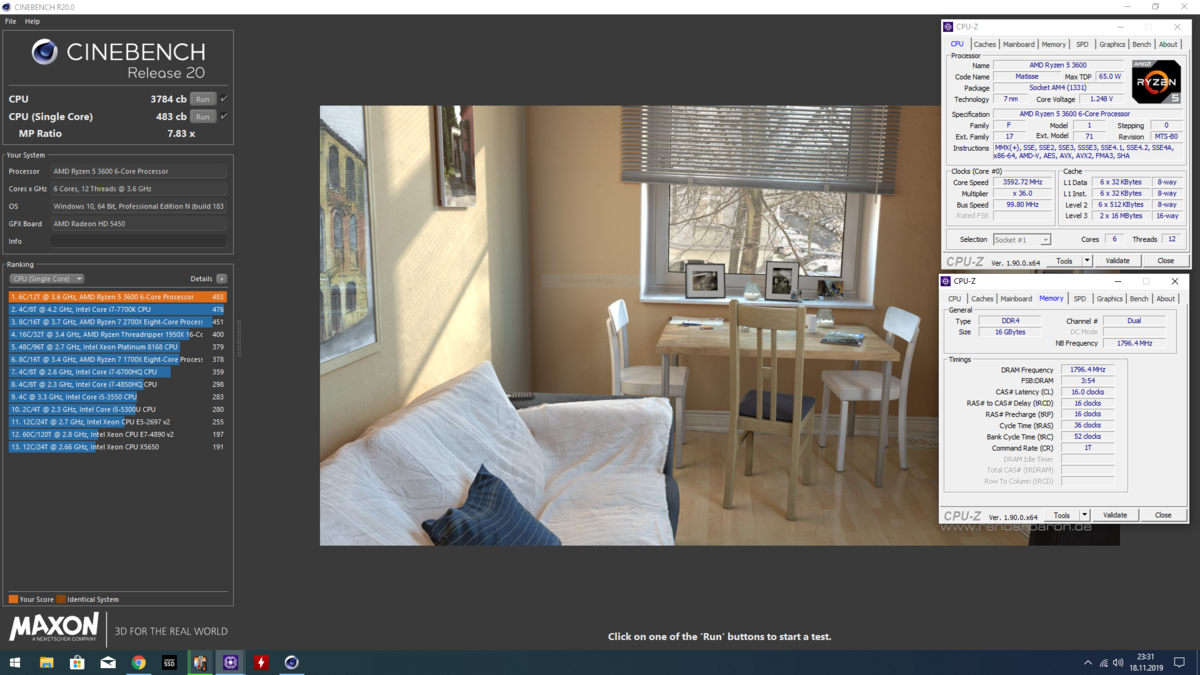Switch to the Cinebench taskbar icon
1200x675 pixels.
(x=292, y=663)
